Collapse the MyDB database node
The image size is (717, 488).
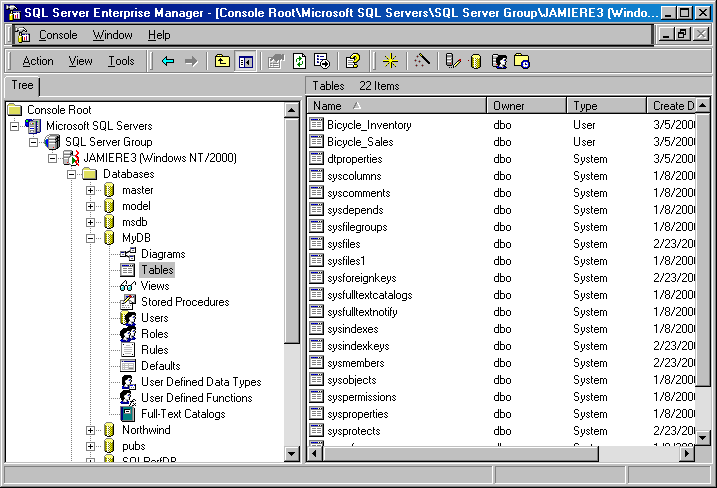tap(91, 238)
